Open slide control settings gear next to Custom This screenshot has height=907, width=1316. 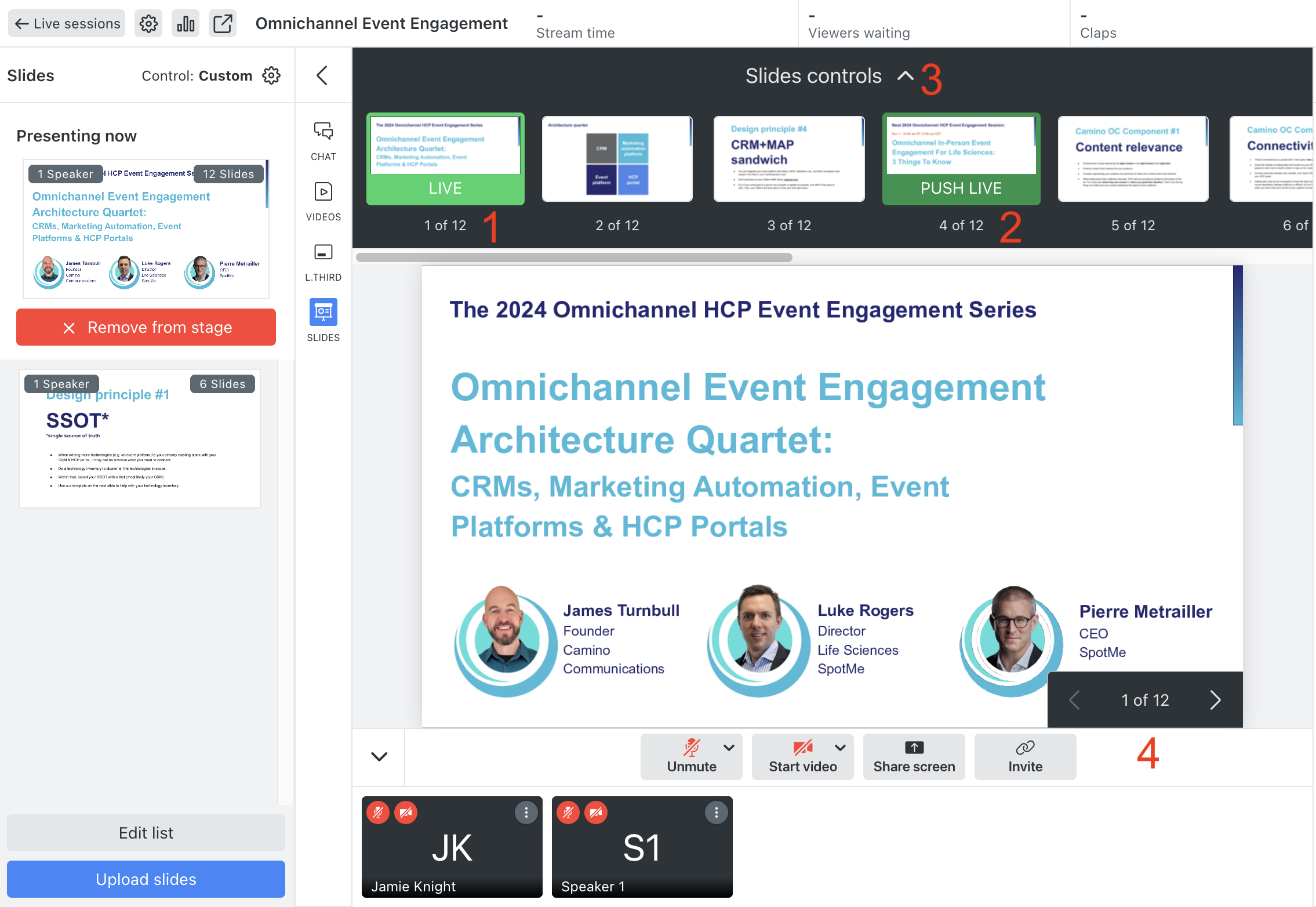(271, 75)
